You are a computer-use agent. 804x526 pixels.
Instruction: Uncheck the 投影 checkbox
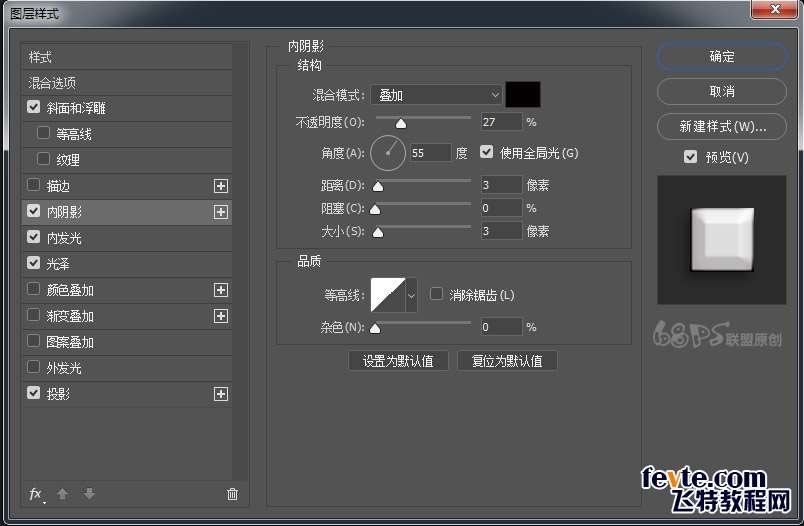[x=33, y=393]
